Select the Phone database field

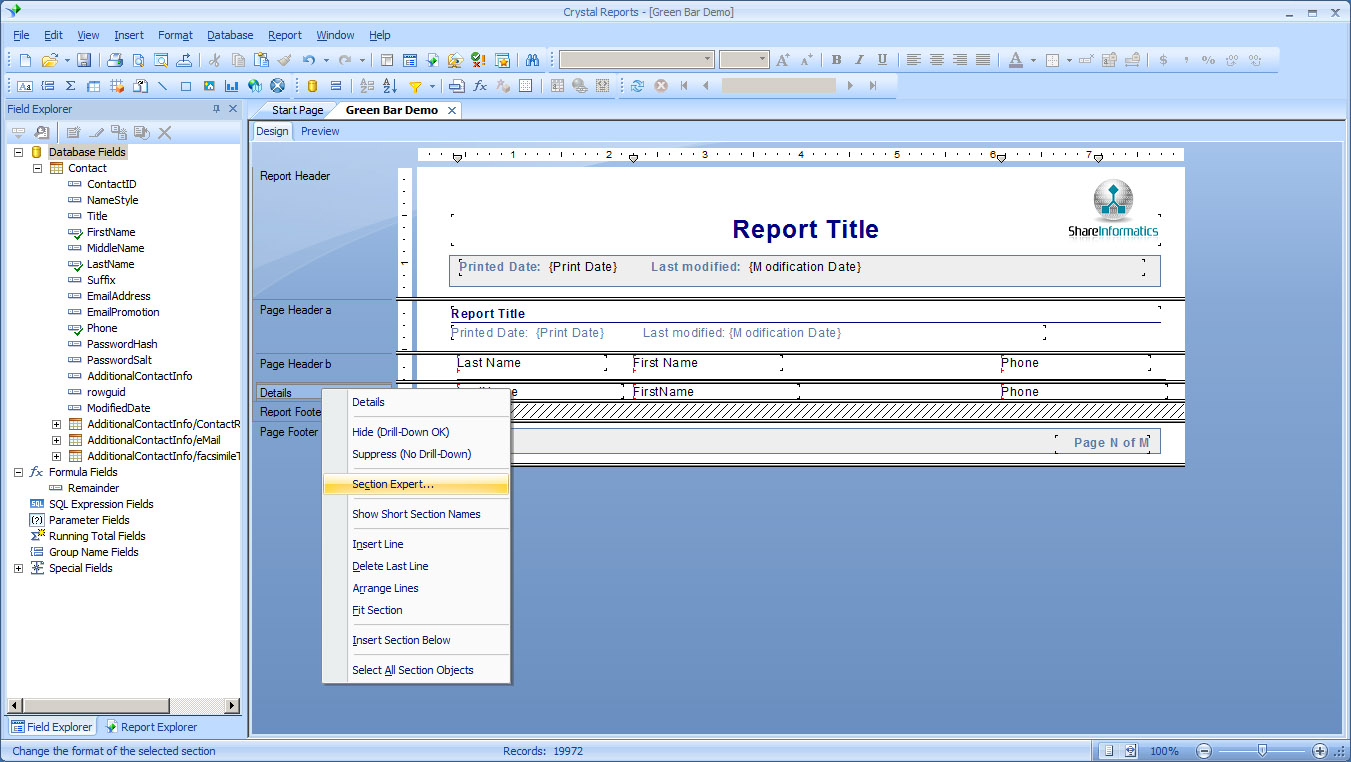coord(101,327)
